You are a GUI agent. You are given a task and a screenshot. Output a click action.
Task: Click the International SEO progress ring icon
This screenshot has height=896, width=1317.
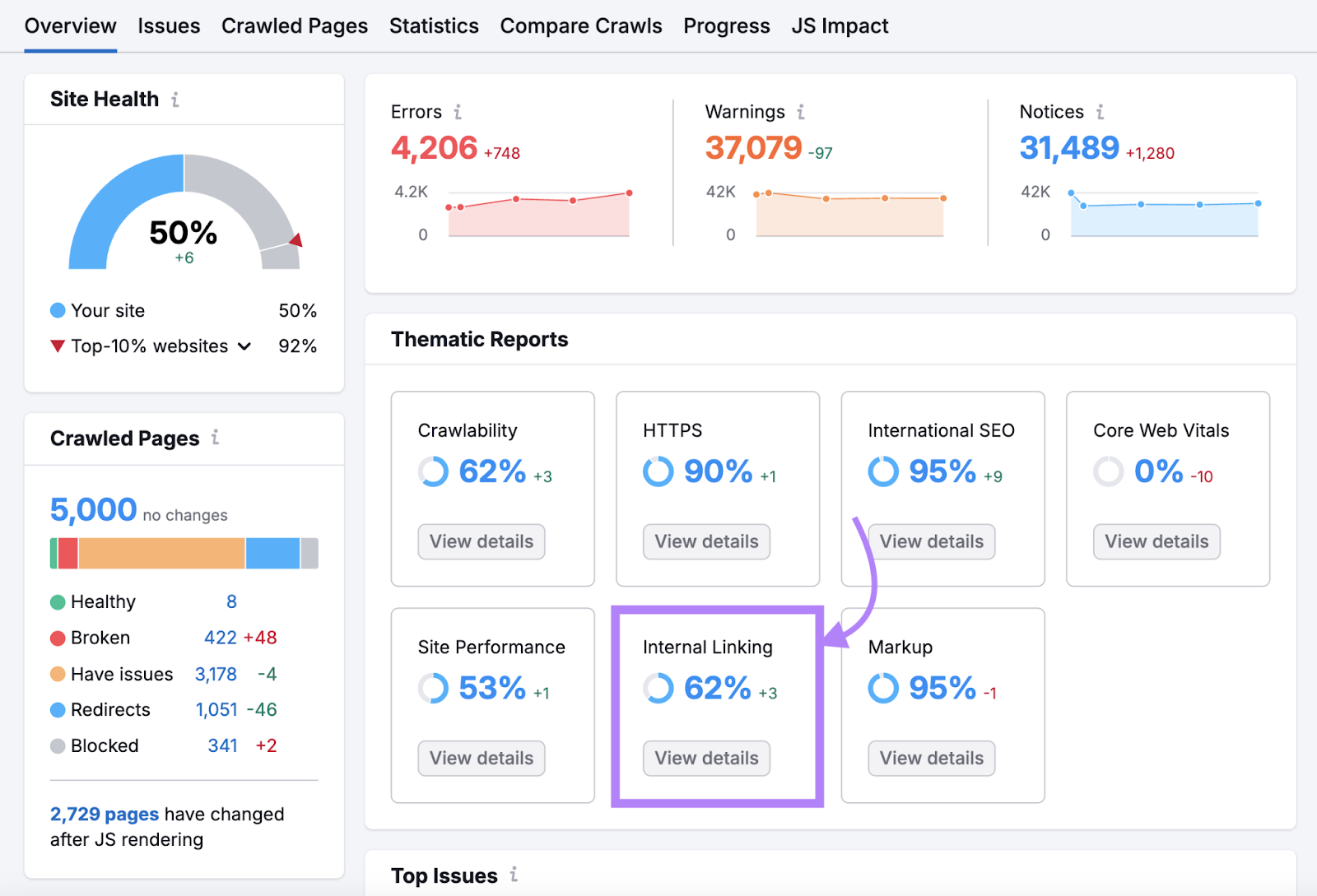883,471
